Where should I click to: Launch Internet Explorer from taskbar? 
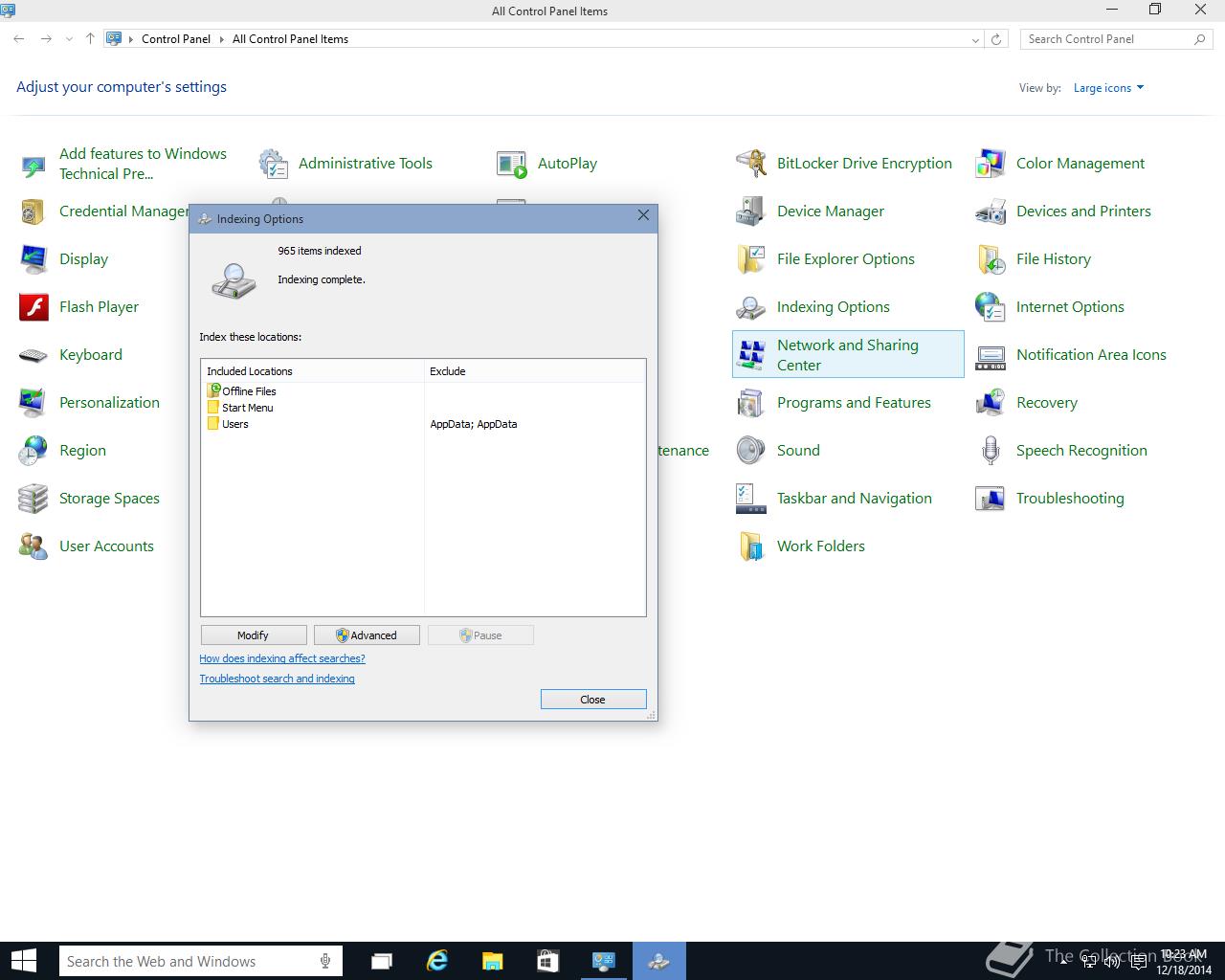[437, 962]
